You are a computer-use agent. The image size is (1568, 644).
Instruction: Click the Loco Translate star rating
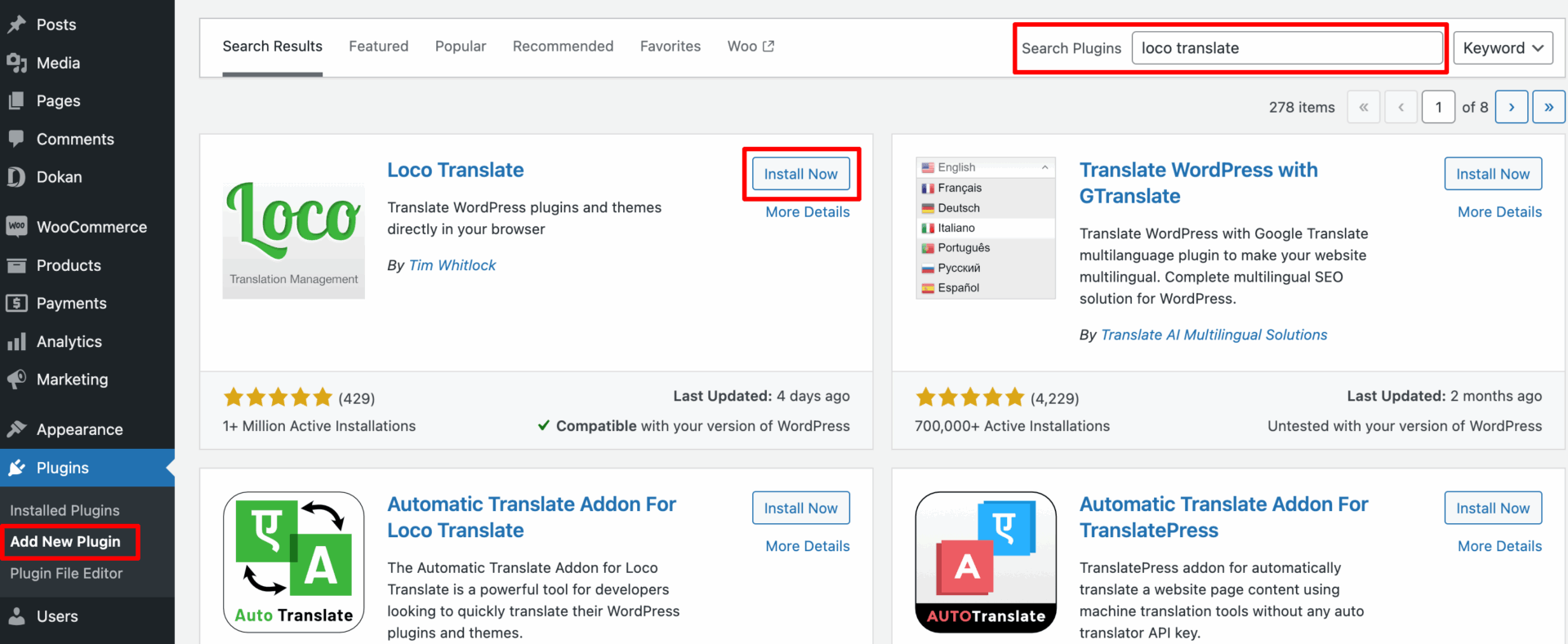coord(278,398)
